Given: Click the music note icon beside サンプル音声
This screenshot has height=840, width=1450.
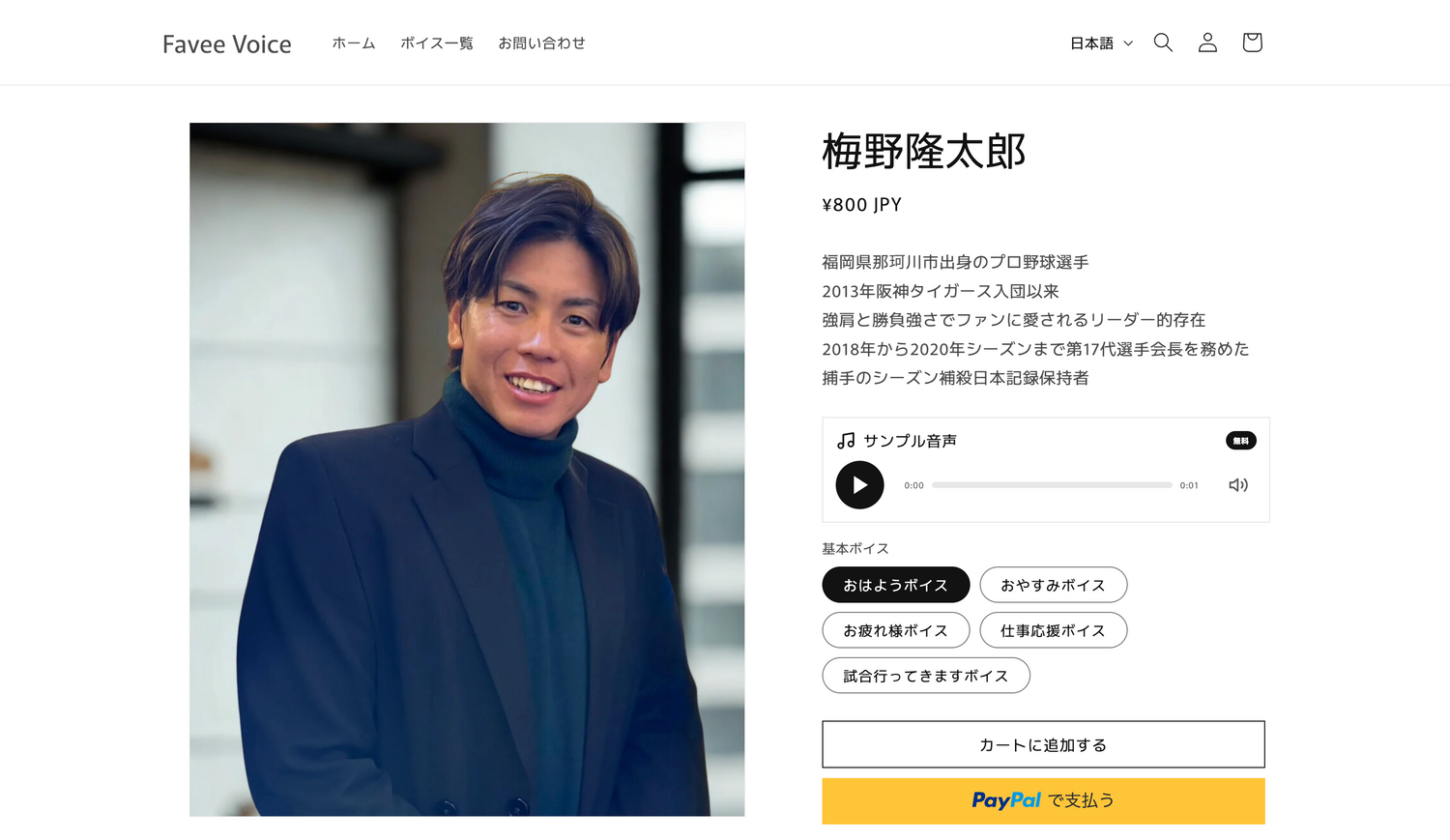Looking at the screenshot, I should (x=846, y=441).
